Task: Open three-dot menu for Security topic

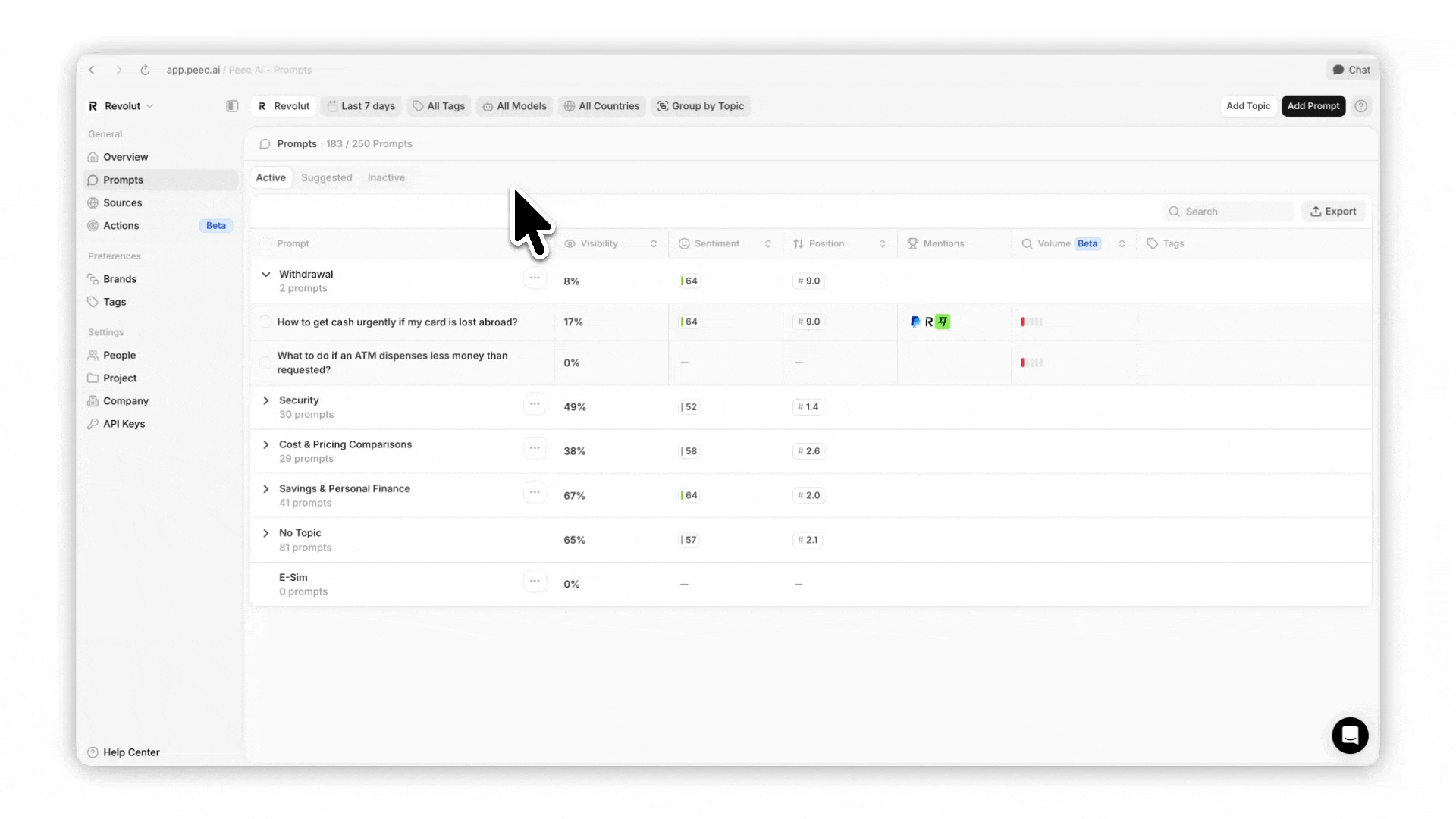Action: coord(535,404)
